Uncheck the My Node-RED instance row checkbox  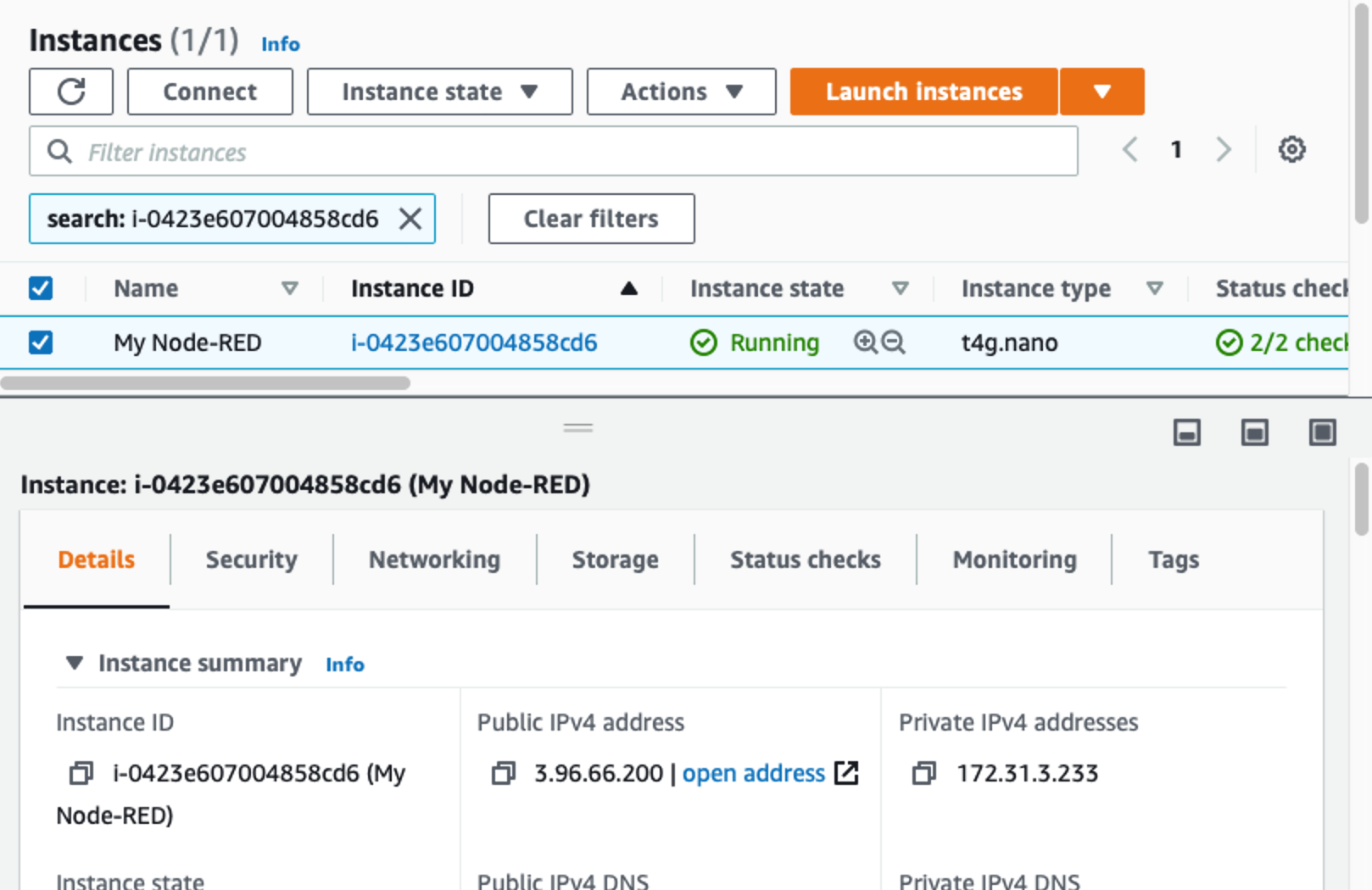pyautogui.click(x=40, y=342)
